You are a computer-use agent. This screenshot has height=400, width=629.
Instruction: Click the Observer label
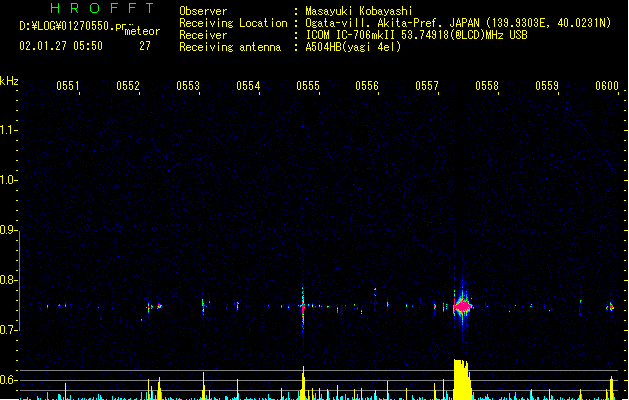click(203, 11)
